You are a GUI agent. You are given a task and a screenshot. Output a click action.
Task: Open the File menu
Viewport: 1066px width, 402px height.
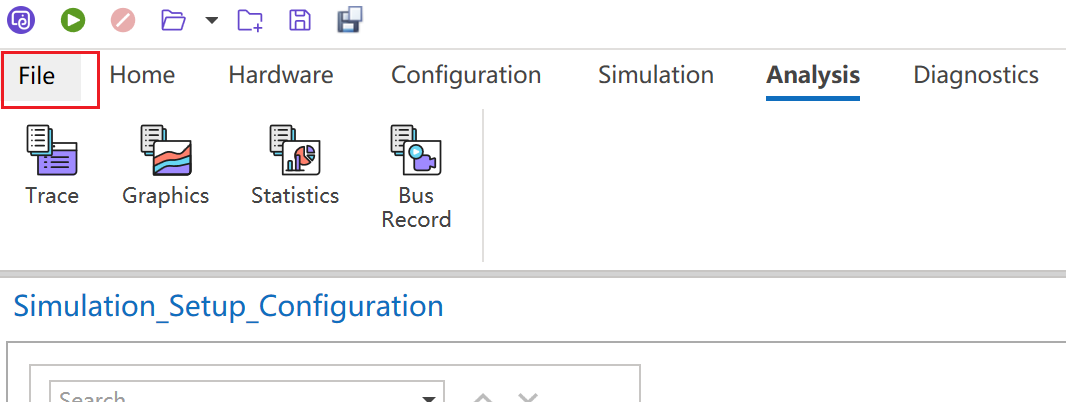tap(37, 75)
